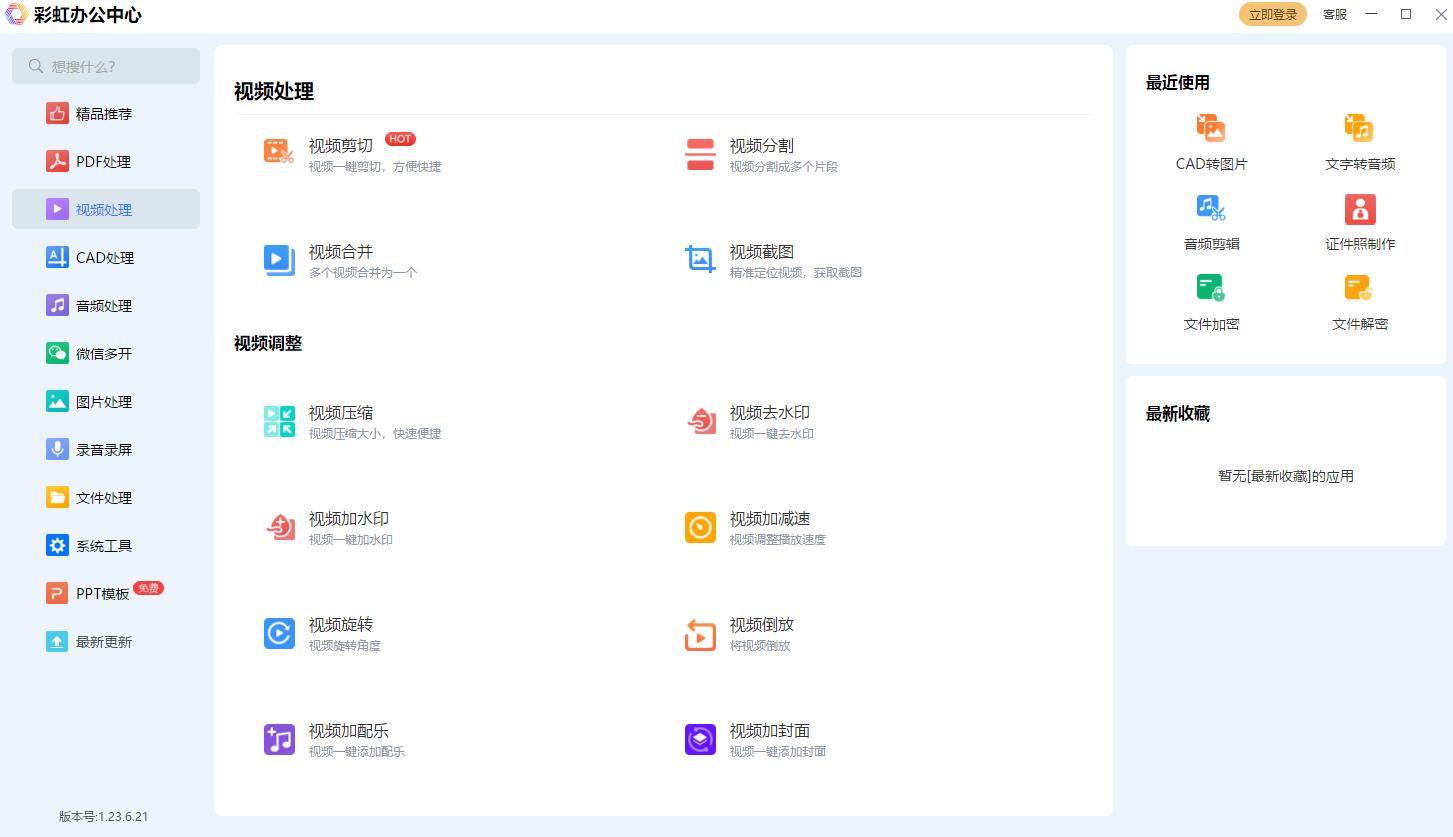The height and width of the screenshot is (837, 1453).
Task: Select the 视频去水印 watermark removal icon
Action: 700,421
